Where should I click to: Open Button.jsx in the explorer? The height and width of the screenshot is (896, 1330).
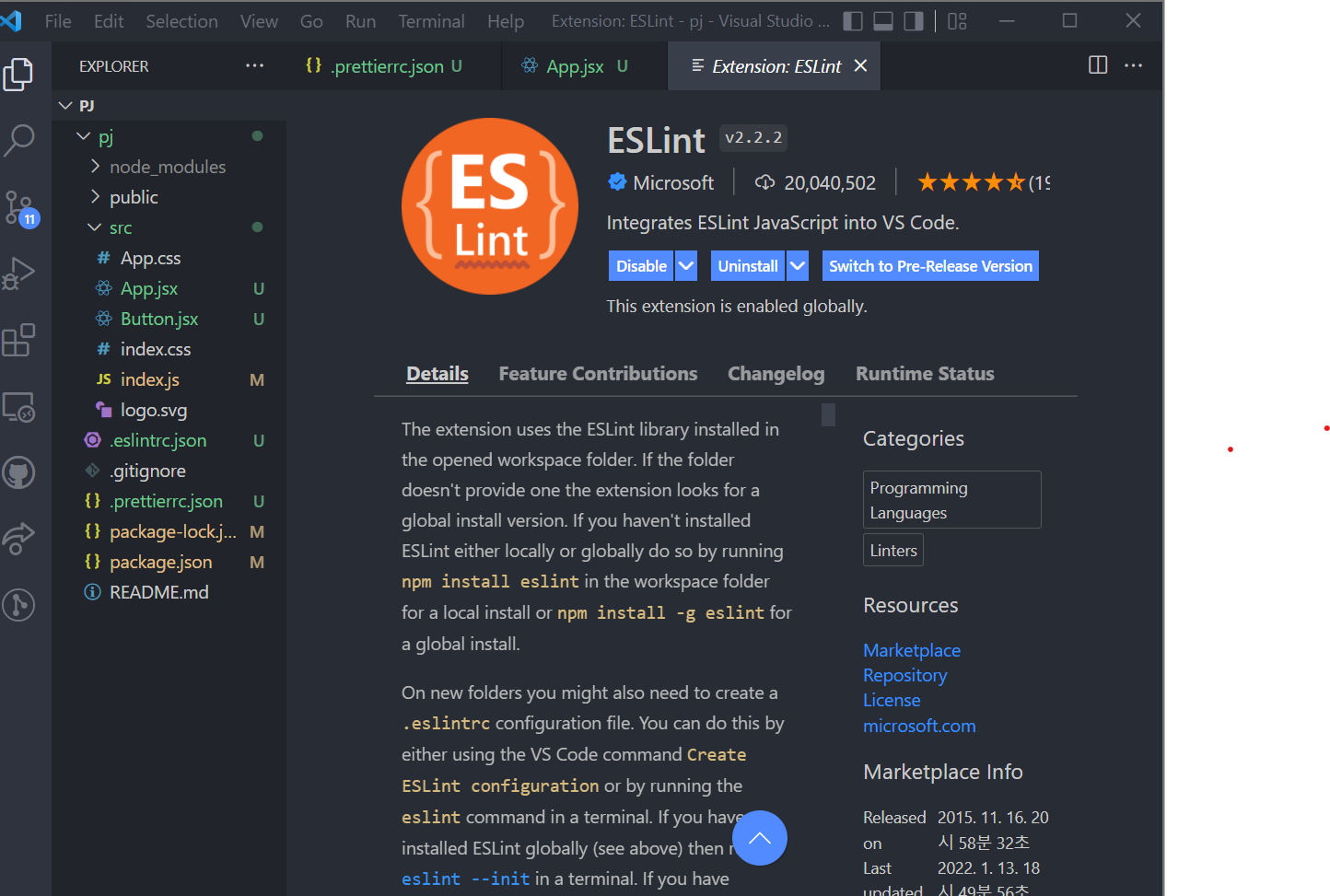point(169,319)
